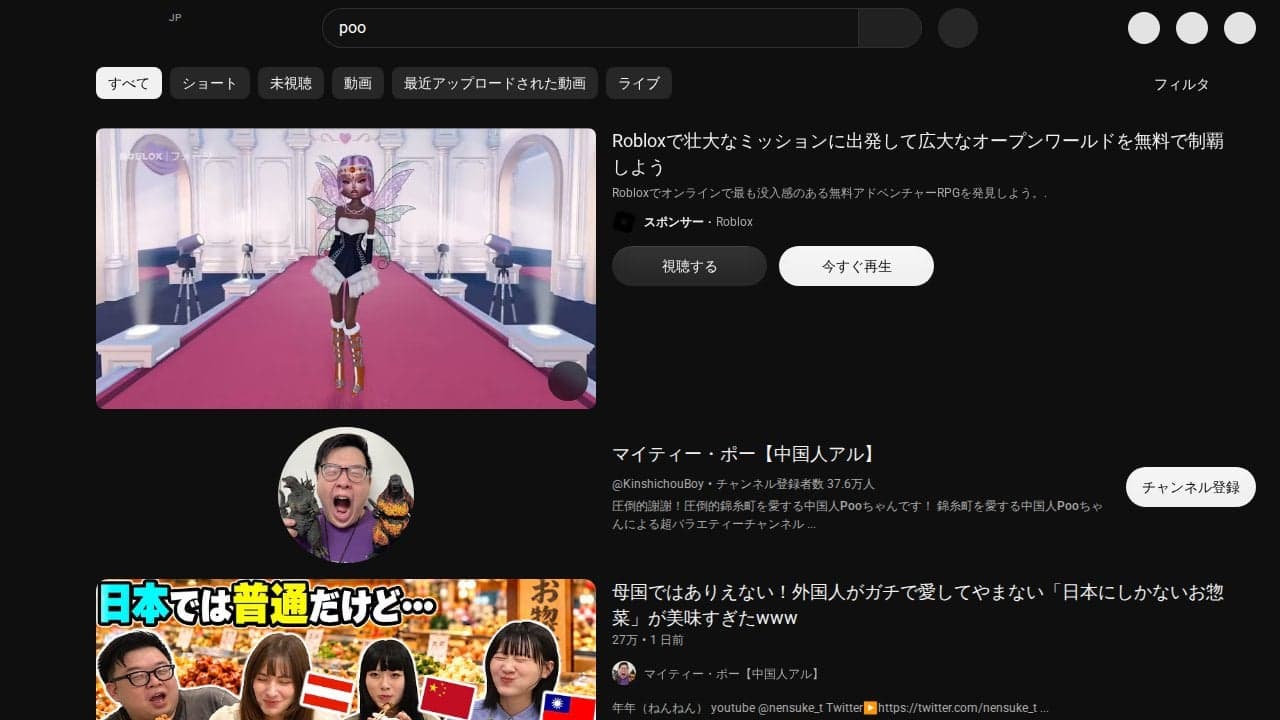Select the 最近アップロードされた動画 chip
This screenshot has height=720, width=1280.
click(495, 83)
